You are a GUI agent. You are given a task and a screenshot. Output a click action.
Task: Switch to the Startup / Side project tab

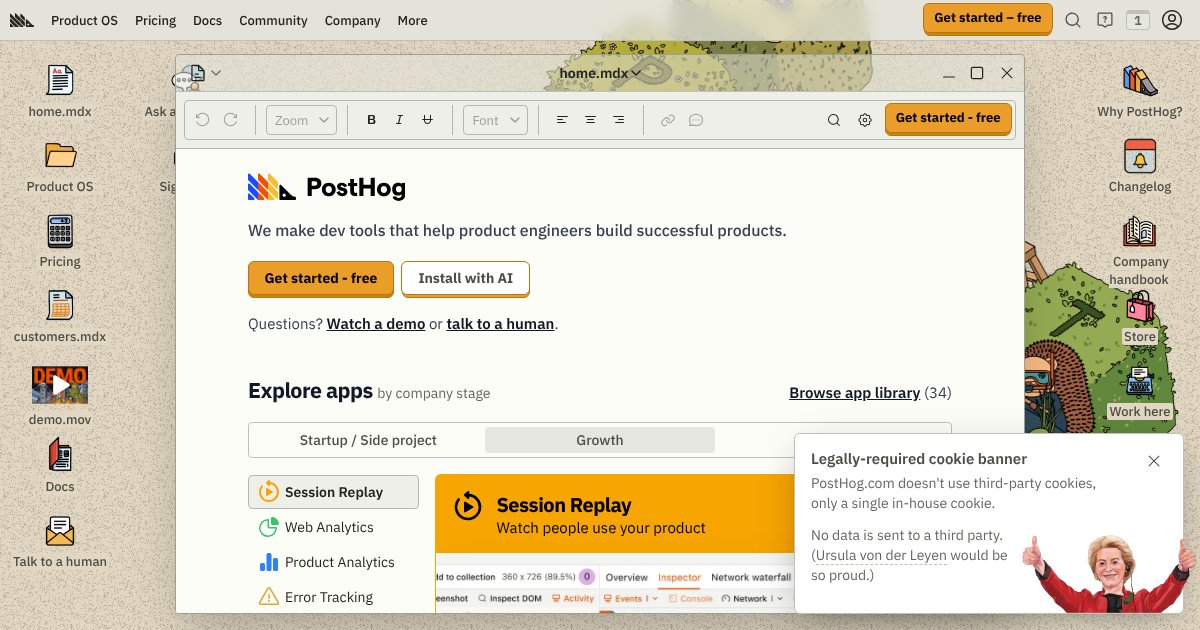[x=368, y=440]
